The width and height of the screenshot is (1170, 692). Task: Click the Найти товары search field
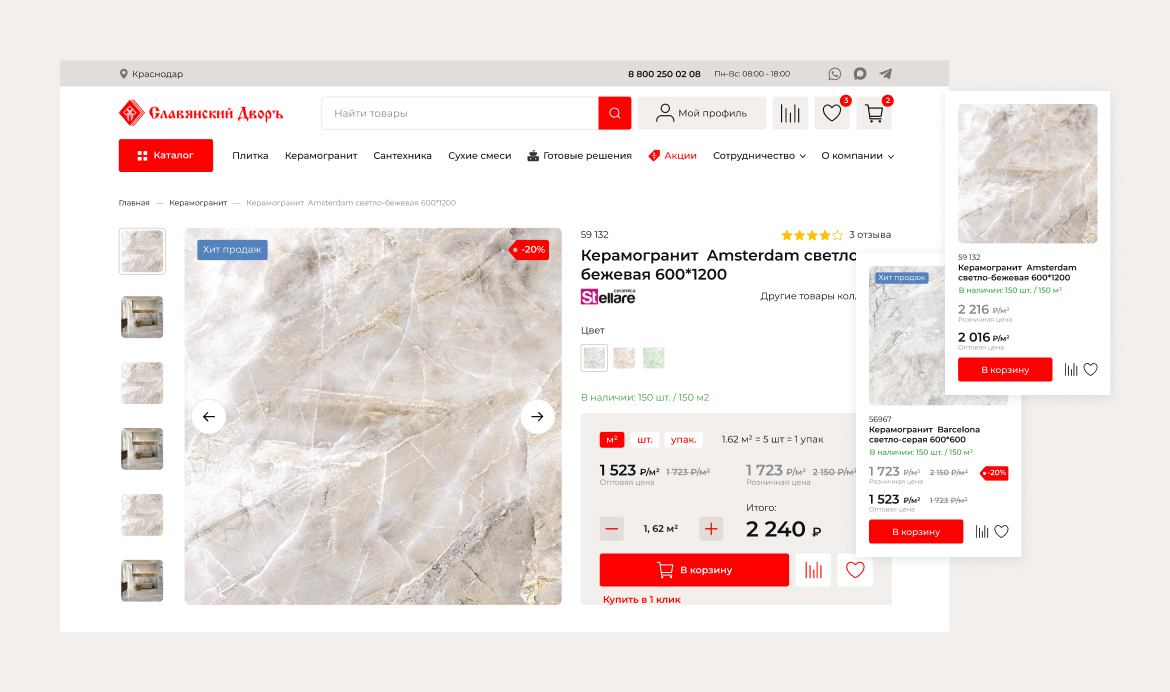[x=460, y=113]
